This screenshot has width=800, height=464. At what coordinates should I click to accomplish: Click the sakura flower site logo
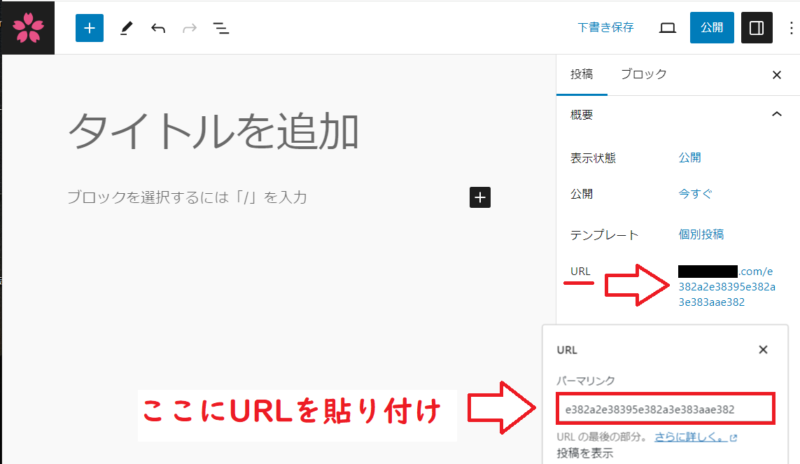[x=28, y=28]
